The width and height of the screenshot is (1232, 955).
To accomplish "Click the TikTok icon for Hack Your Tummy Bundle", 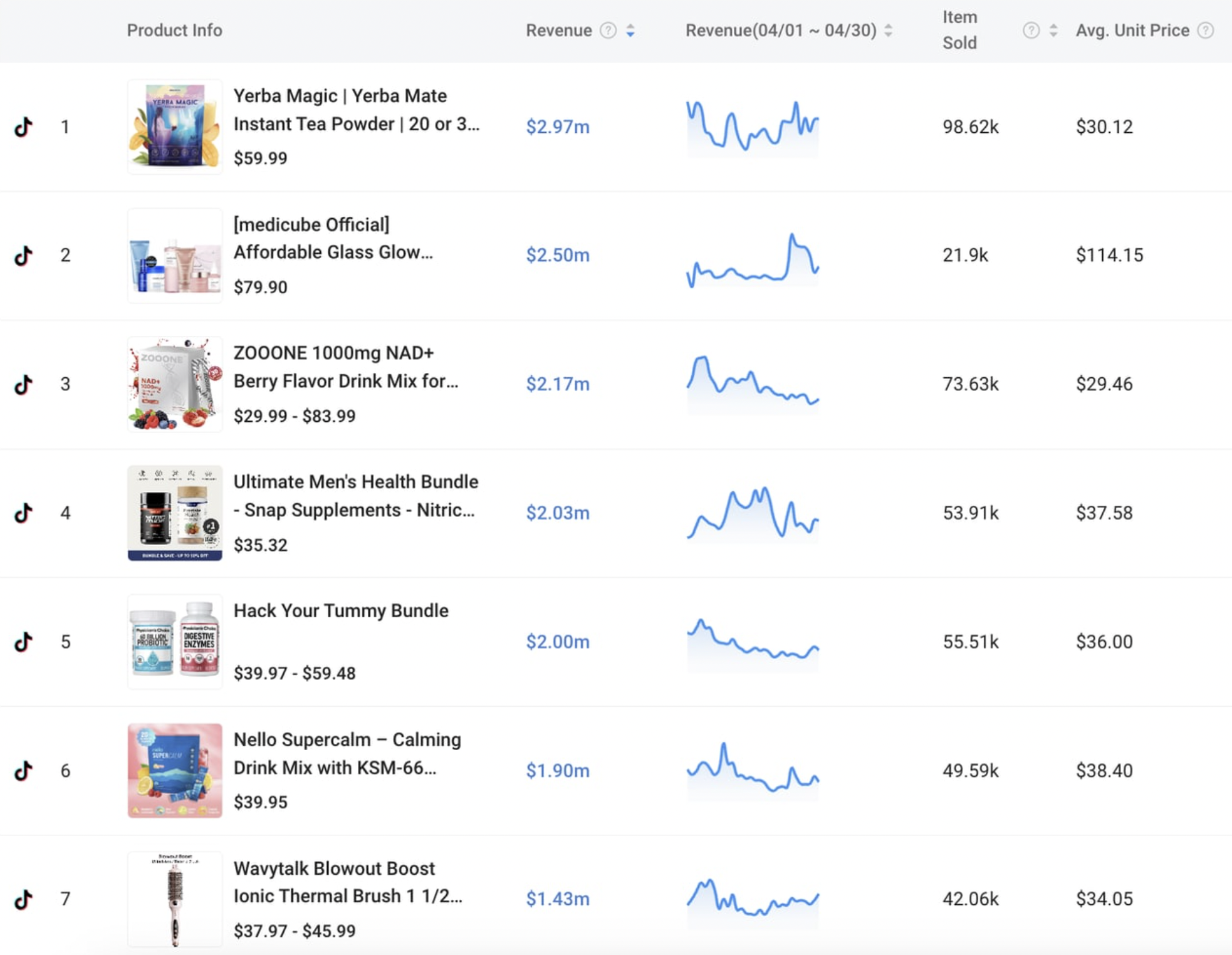I will [24, 641].
